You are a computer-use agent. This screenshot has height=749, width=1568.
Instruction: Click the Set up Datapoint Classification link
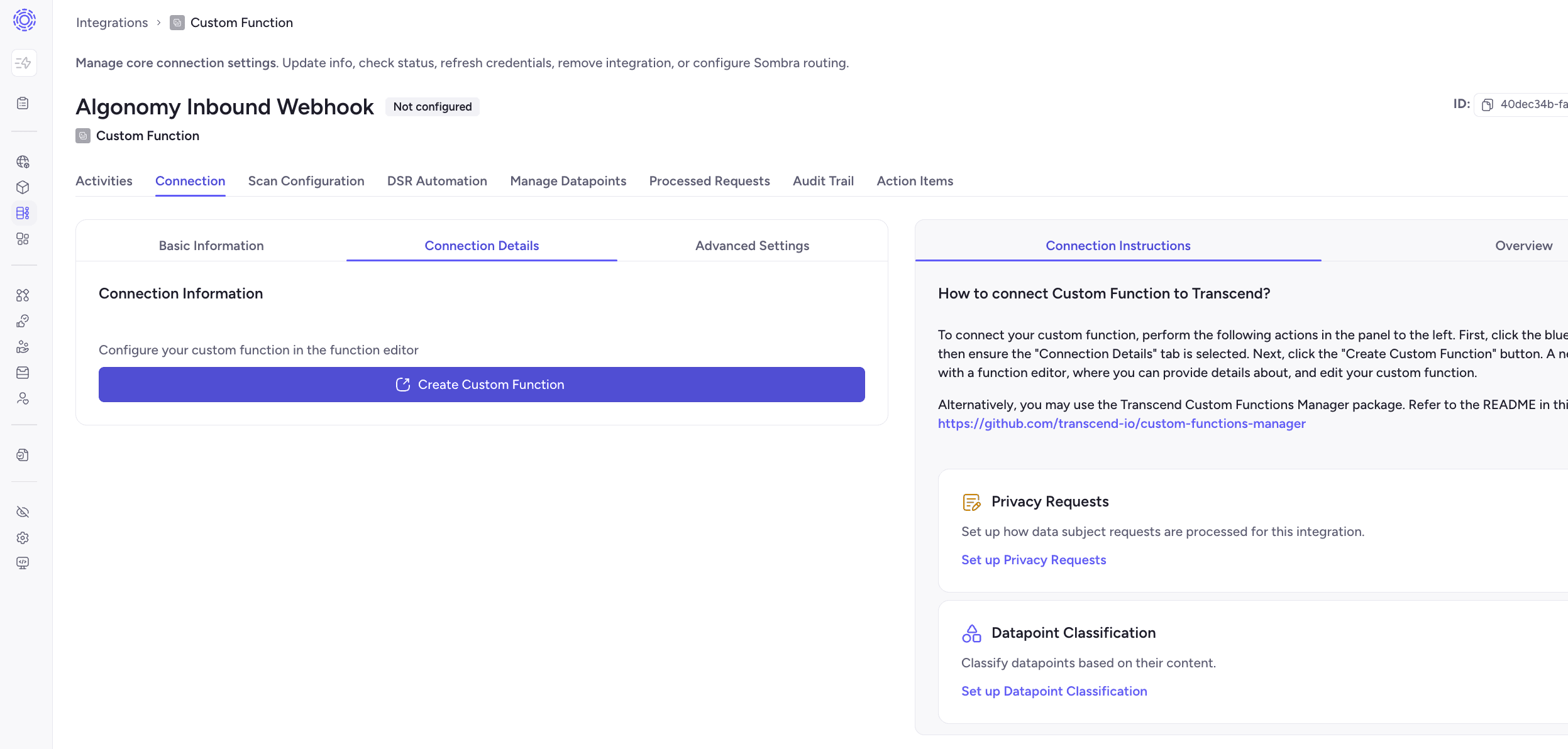(x=1054, y=691)
